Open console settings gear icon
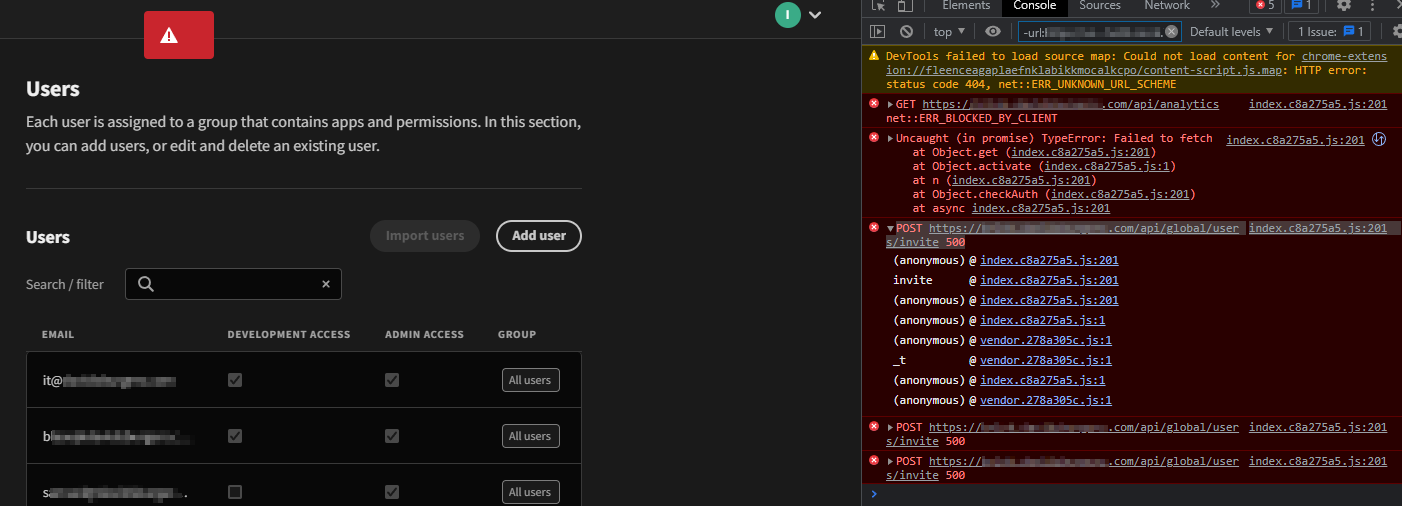This screenshot has width=1402, height=506. coord(1395,32)
